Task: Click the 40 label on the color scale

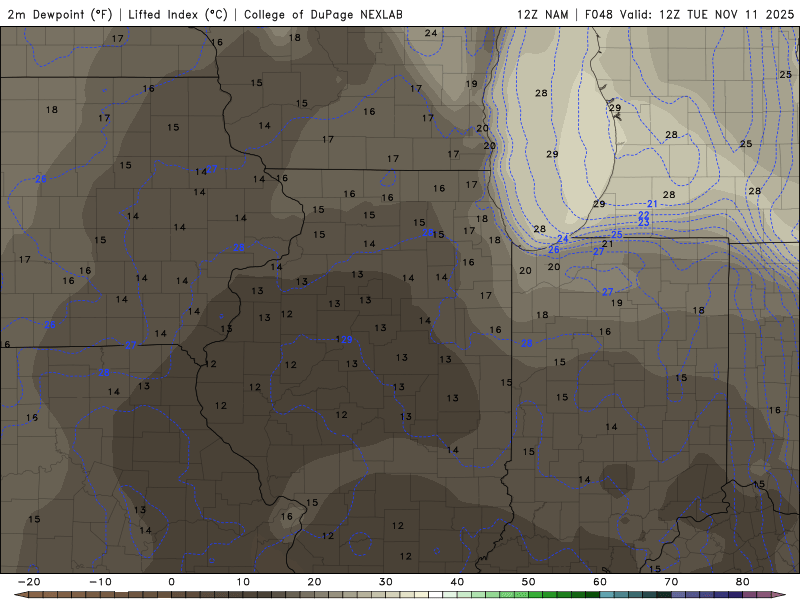Action: [x=457, y=582]
